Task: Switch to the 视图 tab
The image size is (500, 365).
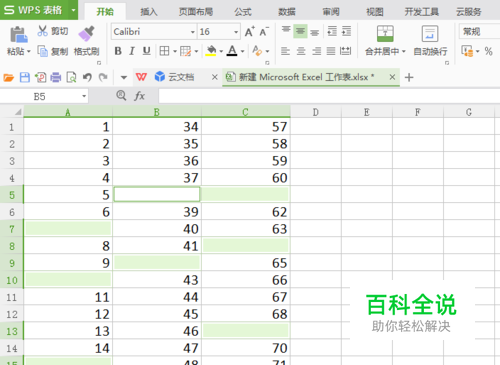Action: (375, 12)
